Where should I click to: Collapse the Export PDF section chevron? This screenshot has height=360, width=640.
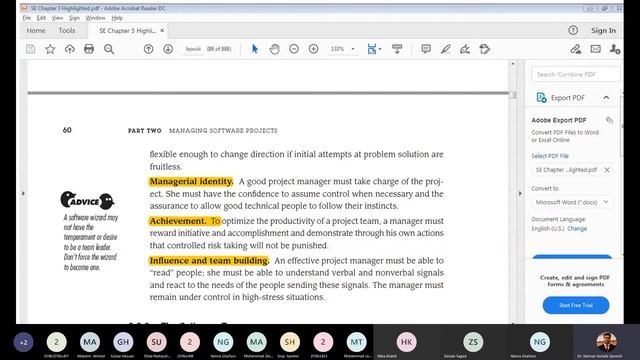click(x=606, y=98)
